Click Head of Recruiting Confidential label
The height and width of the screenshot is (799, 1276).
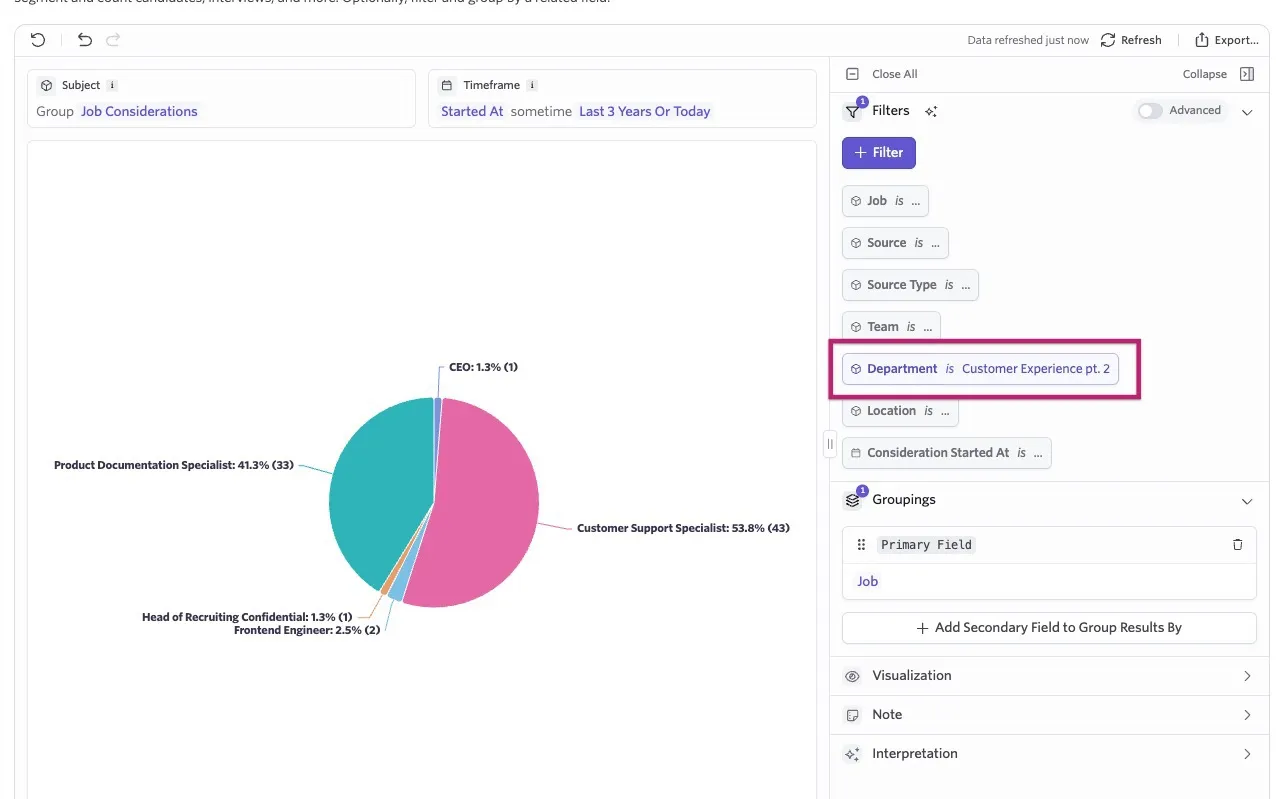coord(247,617)
